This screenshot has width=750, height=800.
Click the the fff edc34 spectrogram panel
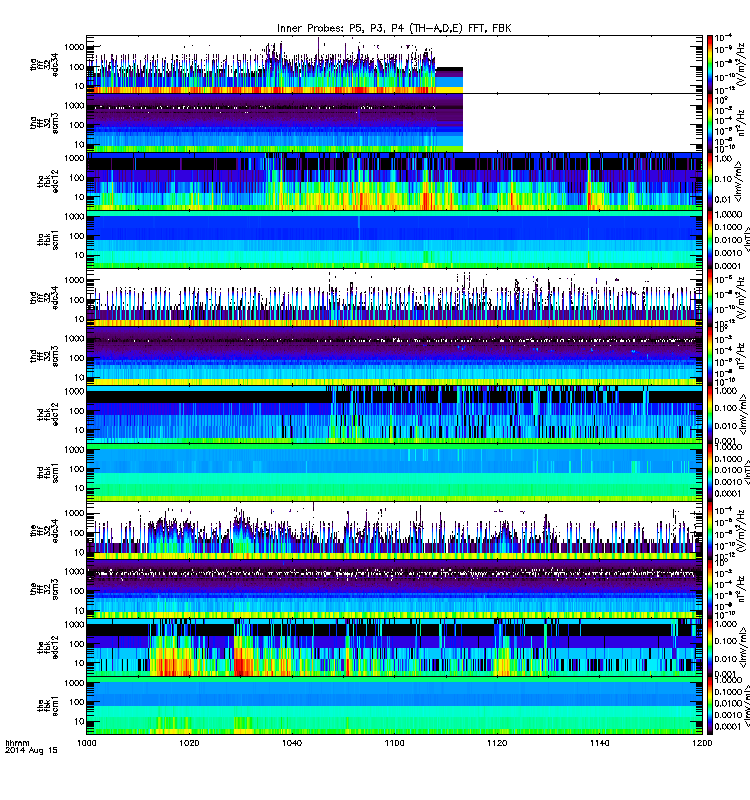pyautogui.click(x=394, y=531)
